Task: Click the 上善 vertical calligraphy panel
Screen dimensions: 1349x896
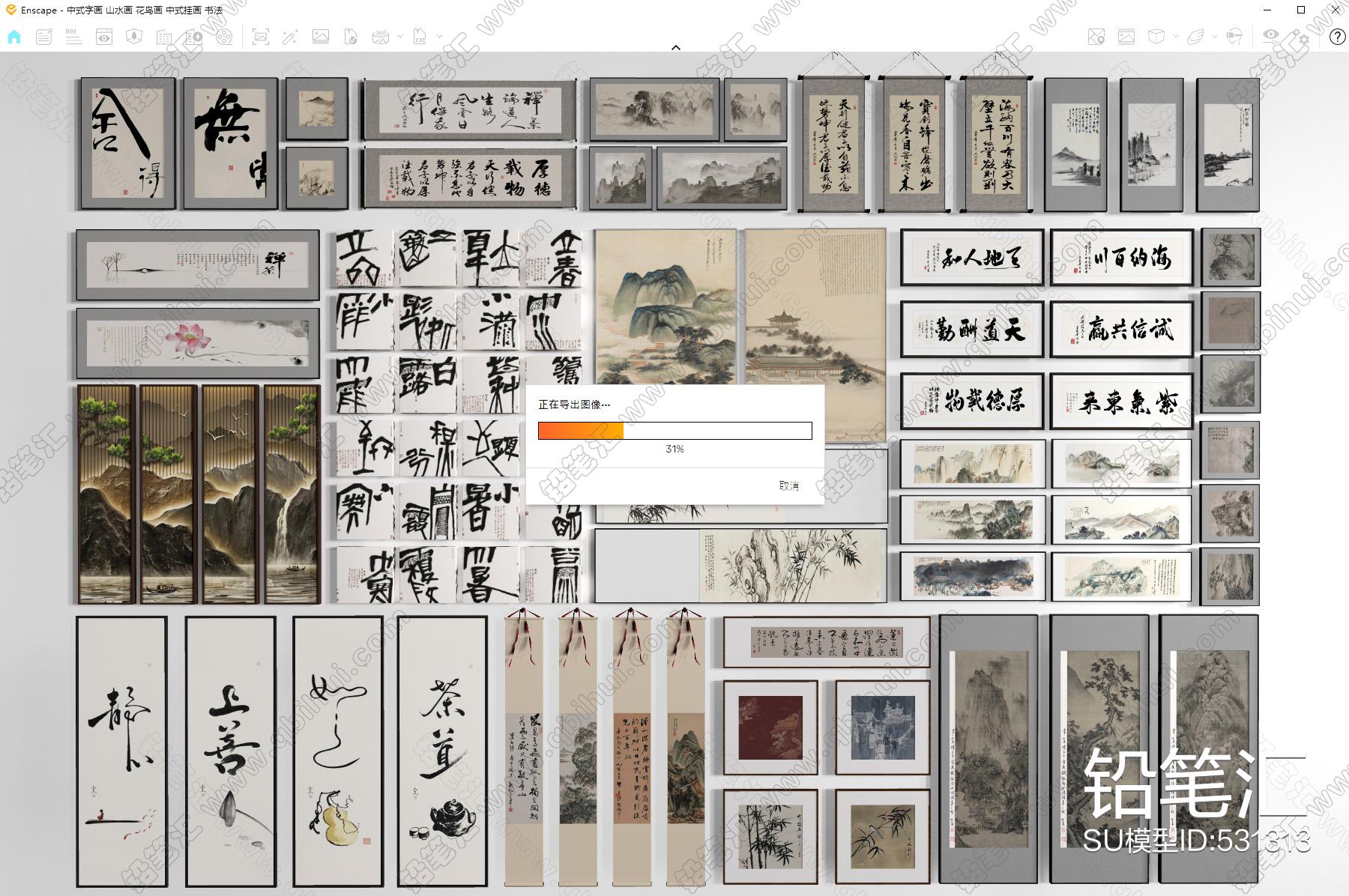Action: point(231,751)
